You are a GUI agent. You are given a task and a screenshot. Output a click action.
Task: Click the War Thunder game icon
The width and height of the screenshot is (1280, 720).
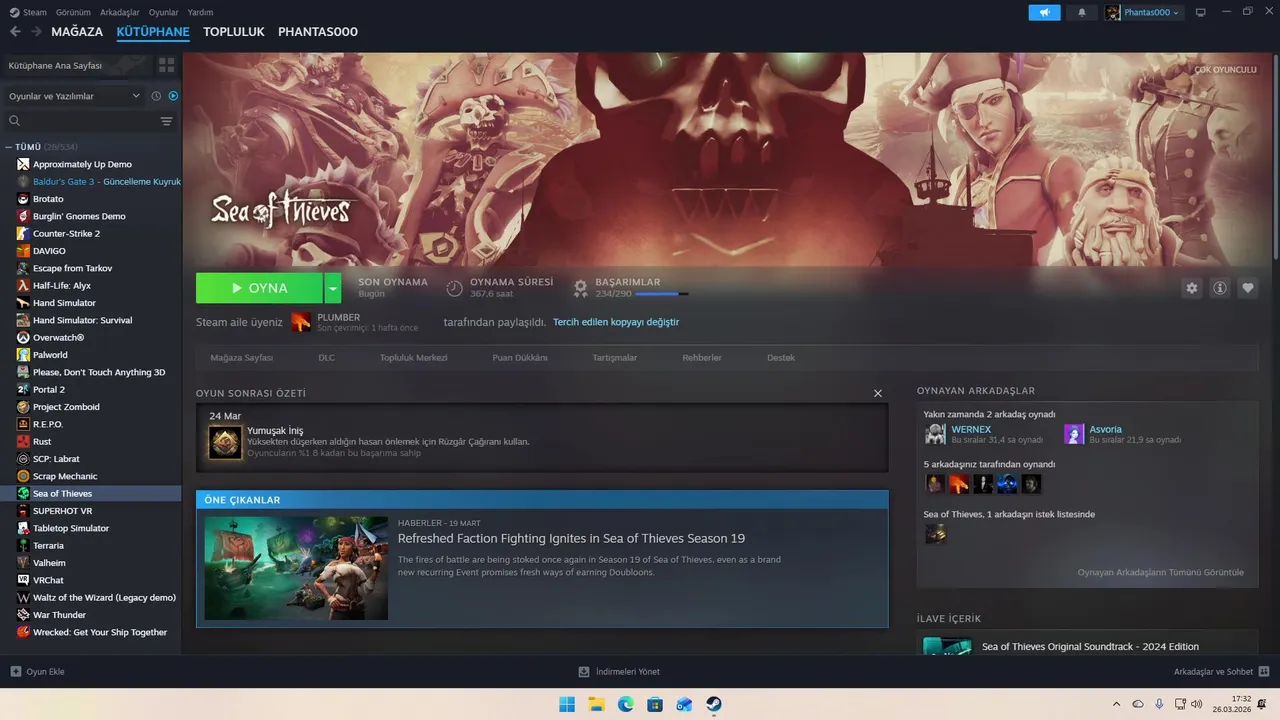pos(23,615)
